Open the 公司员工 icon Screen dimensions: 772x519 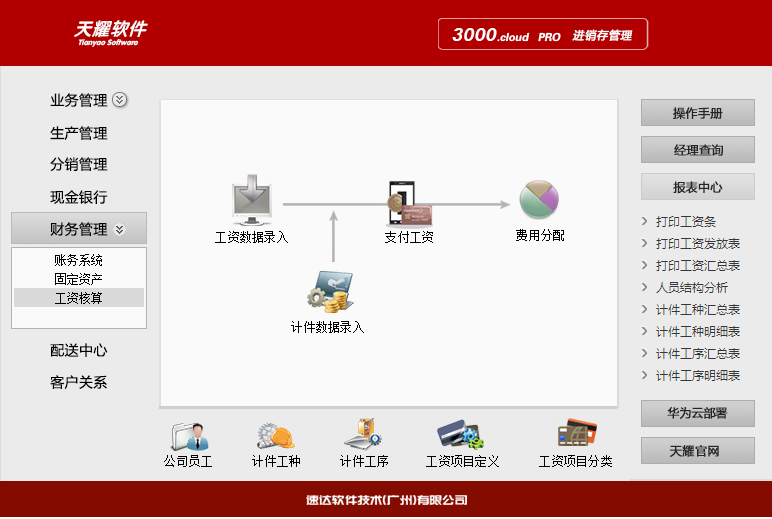[x=188, y=436]
